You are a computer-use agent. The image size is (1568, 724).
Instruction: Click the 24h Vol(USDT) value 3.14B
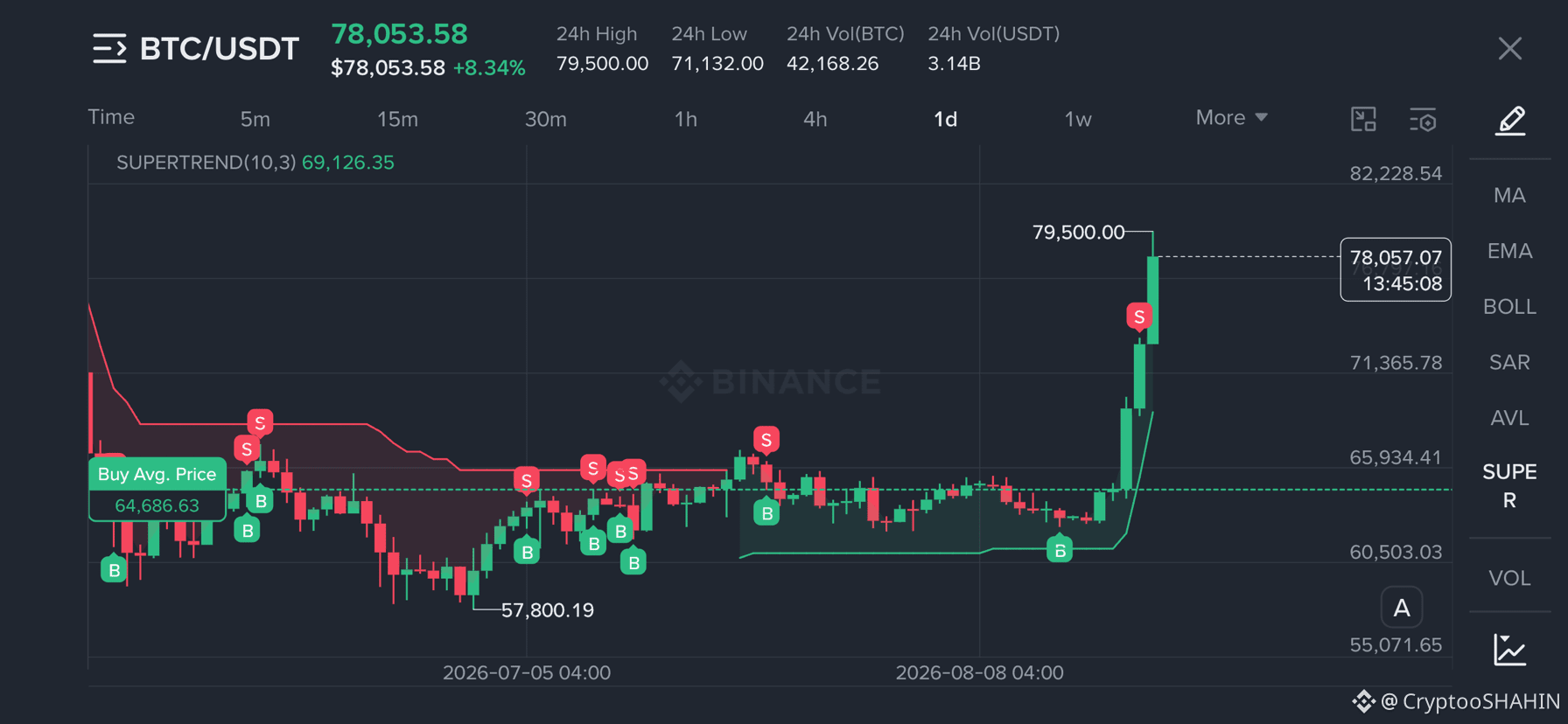coord(954,64)
